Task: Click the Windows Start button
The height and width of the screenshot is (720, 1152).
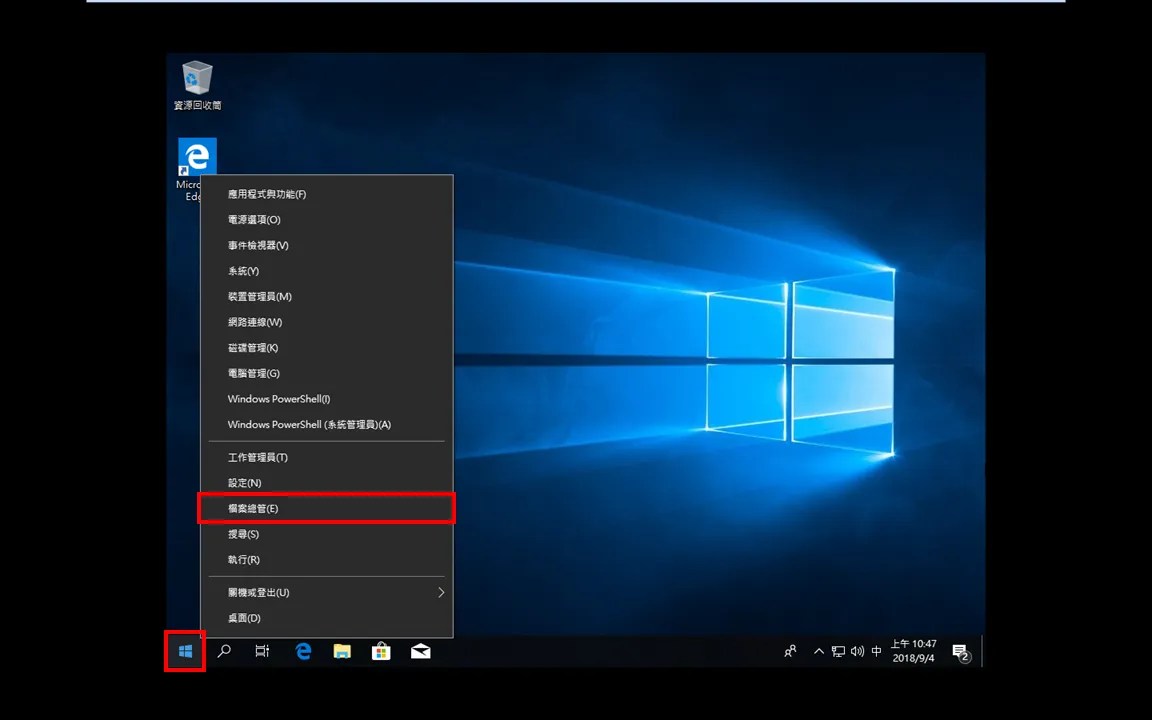Action: click(185, 651)
